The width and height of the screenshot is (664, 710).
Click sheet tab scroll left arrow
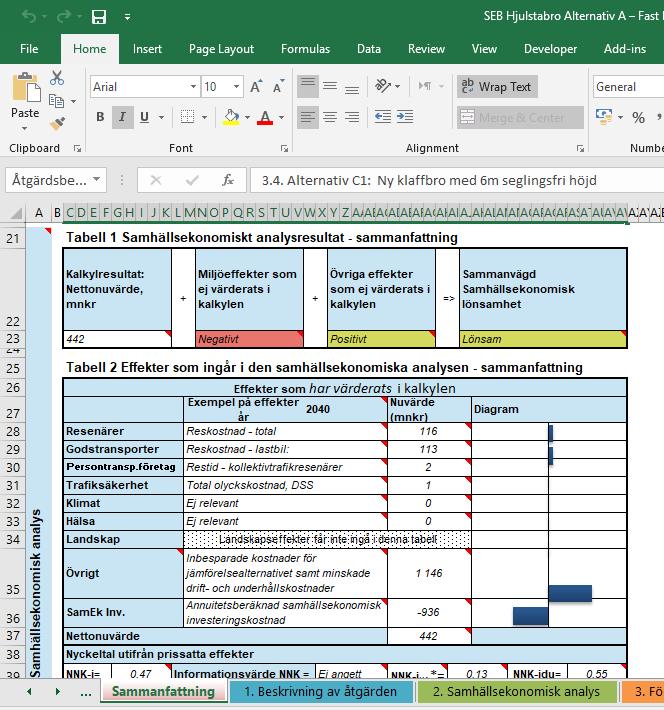click(x=29, y=691)
